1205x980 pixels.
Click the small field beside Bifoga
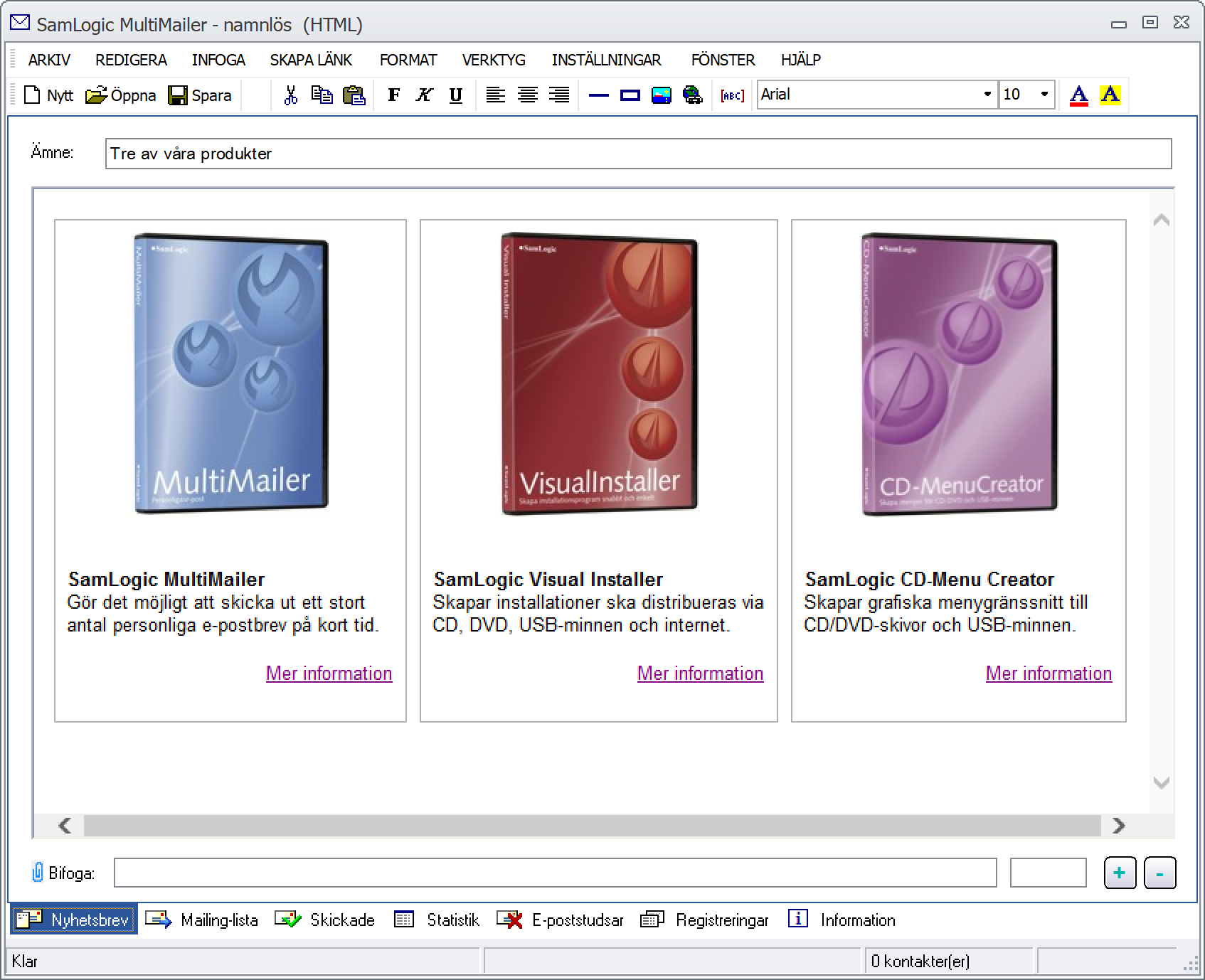1048,873
